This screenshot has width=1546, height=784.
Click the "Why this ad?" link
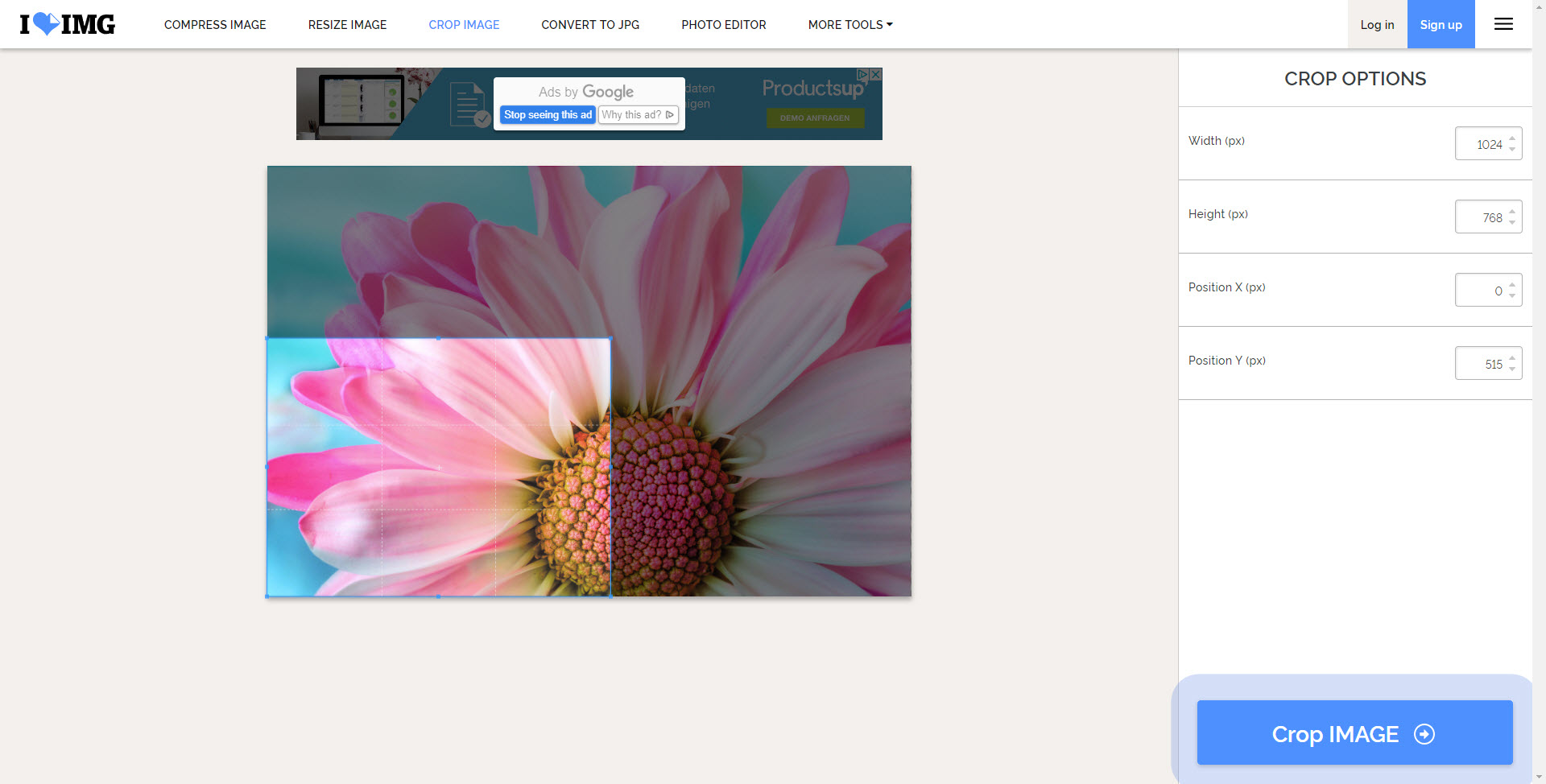pyautogui.click(x=637, y=115)
